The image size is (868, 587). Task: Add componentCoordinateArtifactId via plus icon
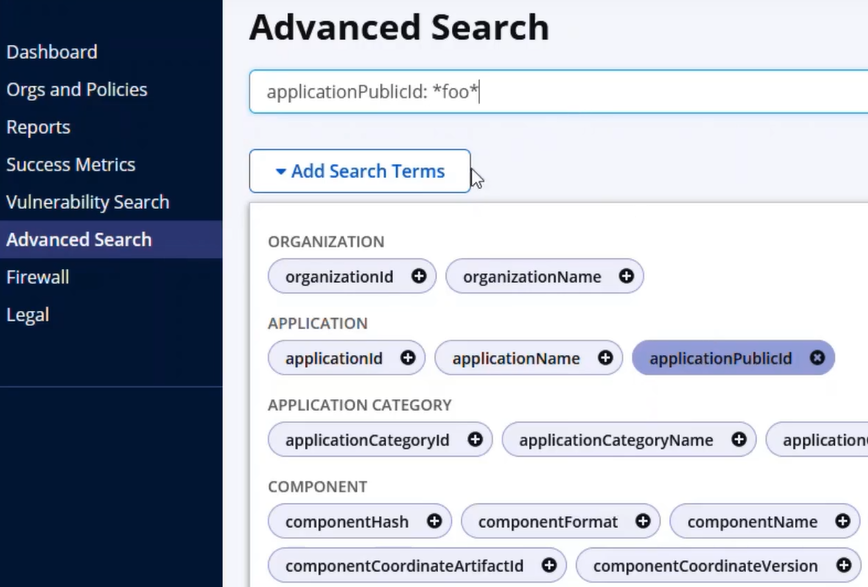pyautogui.click(x=549, y=566)
